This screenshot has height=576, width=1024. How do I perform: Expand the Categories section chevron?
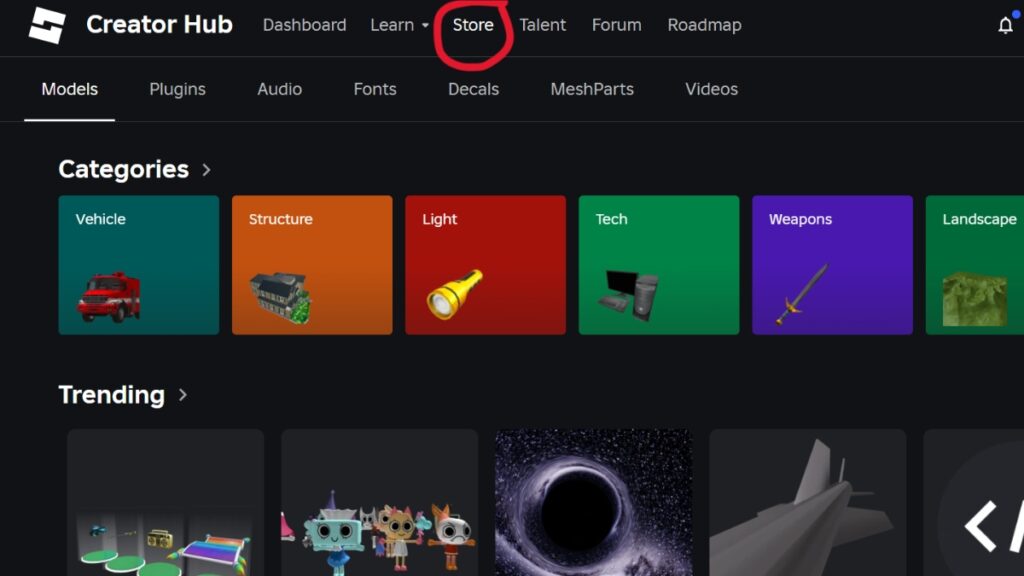pos(206,170)
